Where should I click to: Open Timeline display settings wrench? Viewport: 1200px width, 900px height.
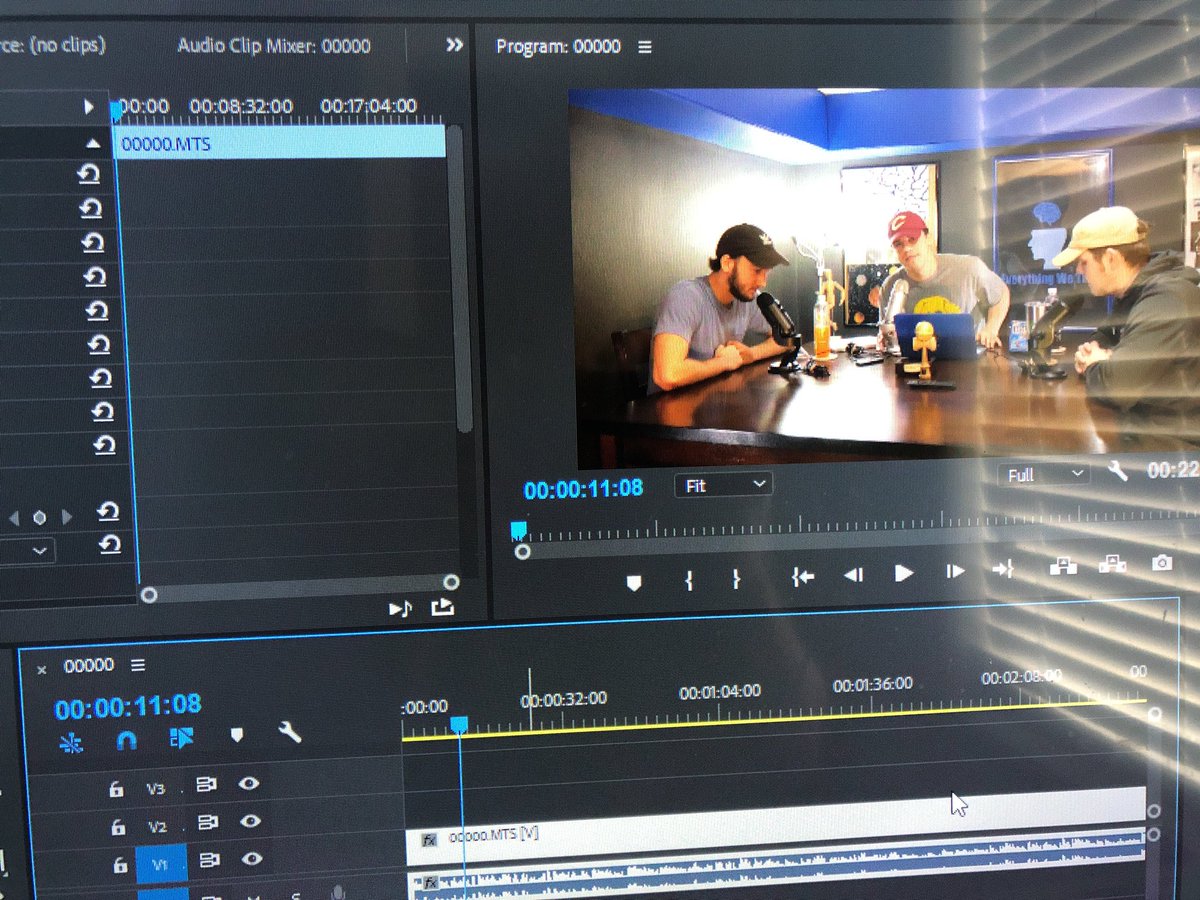[289, 734]
